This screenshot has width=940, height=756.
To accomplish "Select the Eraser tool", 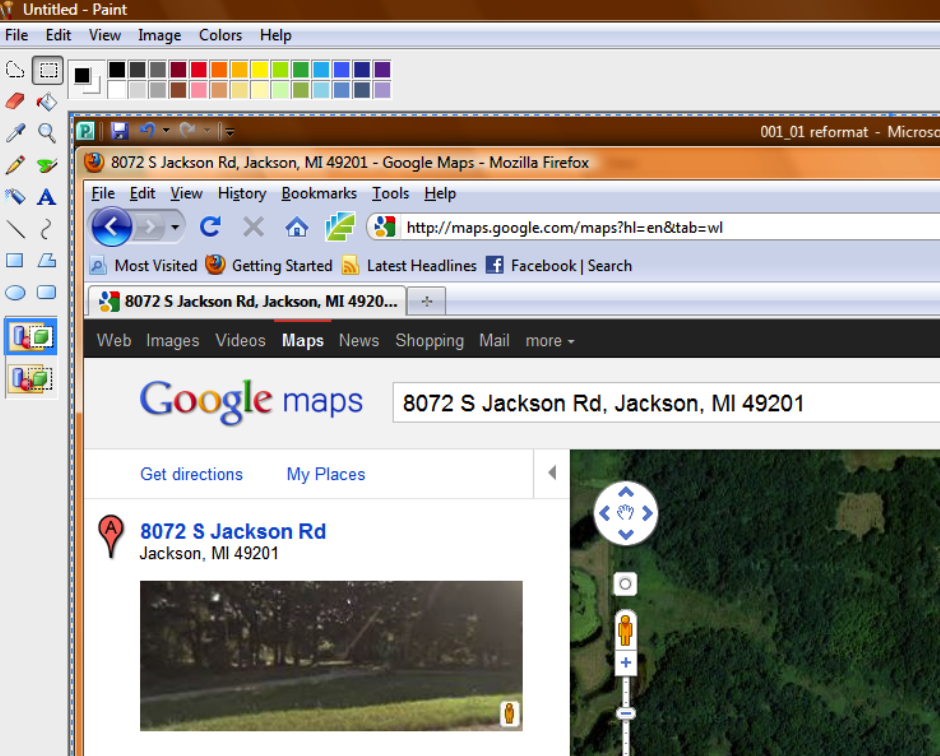I will pyautogui.click(x=14, y=101).
